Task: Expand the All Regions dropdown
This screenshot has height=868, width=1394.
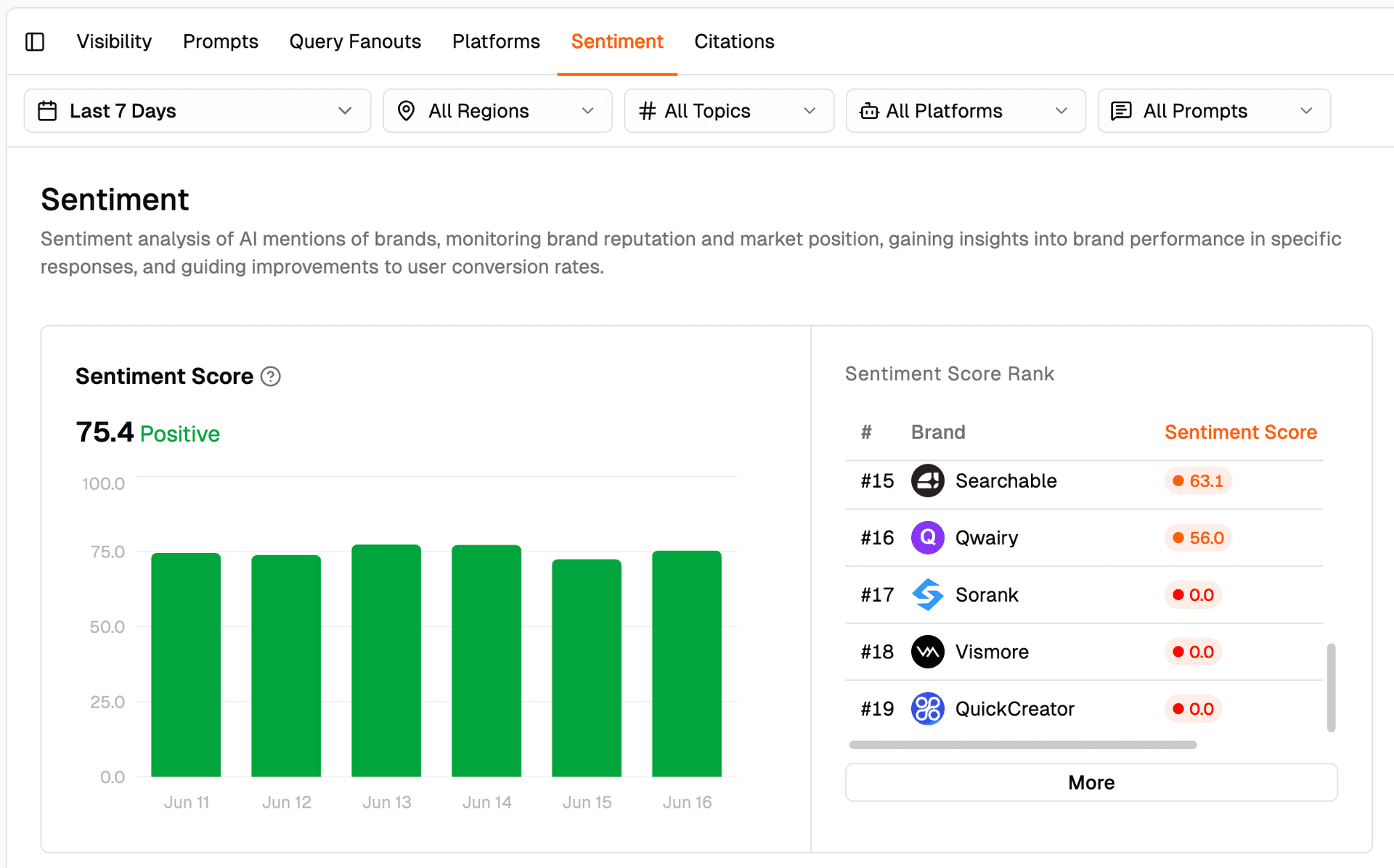Action: 497,111
